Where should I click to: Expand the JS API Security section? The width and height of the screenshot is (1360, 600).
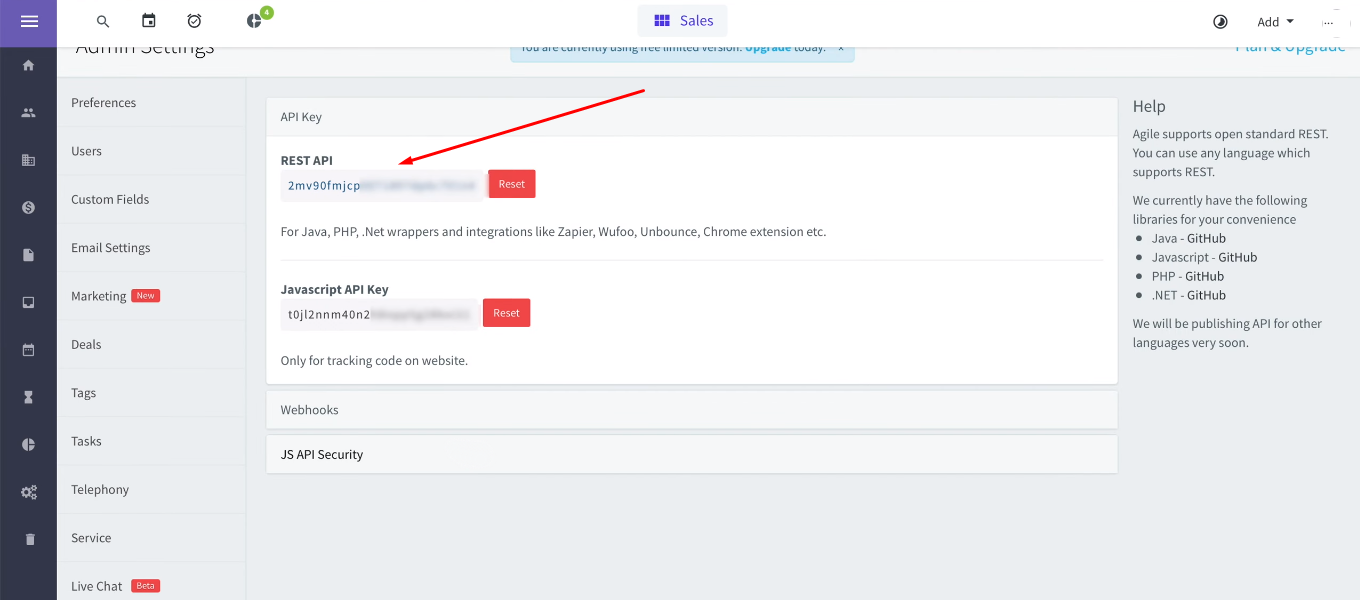(692, 454)
